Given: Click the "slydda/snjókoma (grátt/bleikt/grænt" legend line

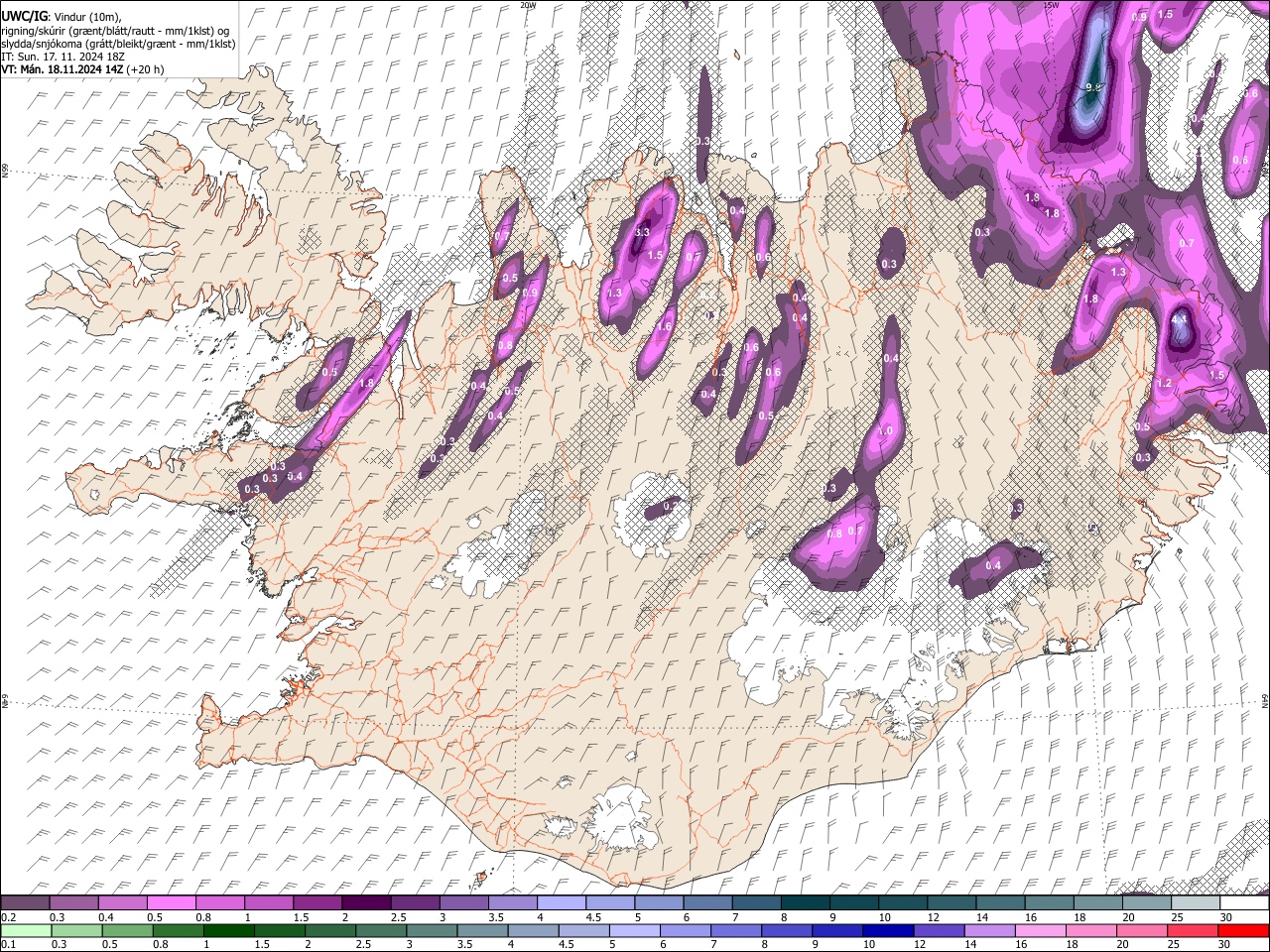Looking at the screenshot, I should (x=118, y=44).
